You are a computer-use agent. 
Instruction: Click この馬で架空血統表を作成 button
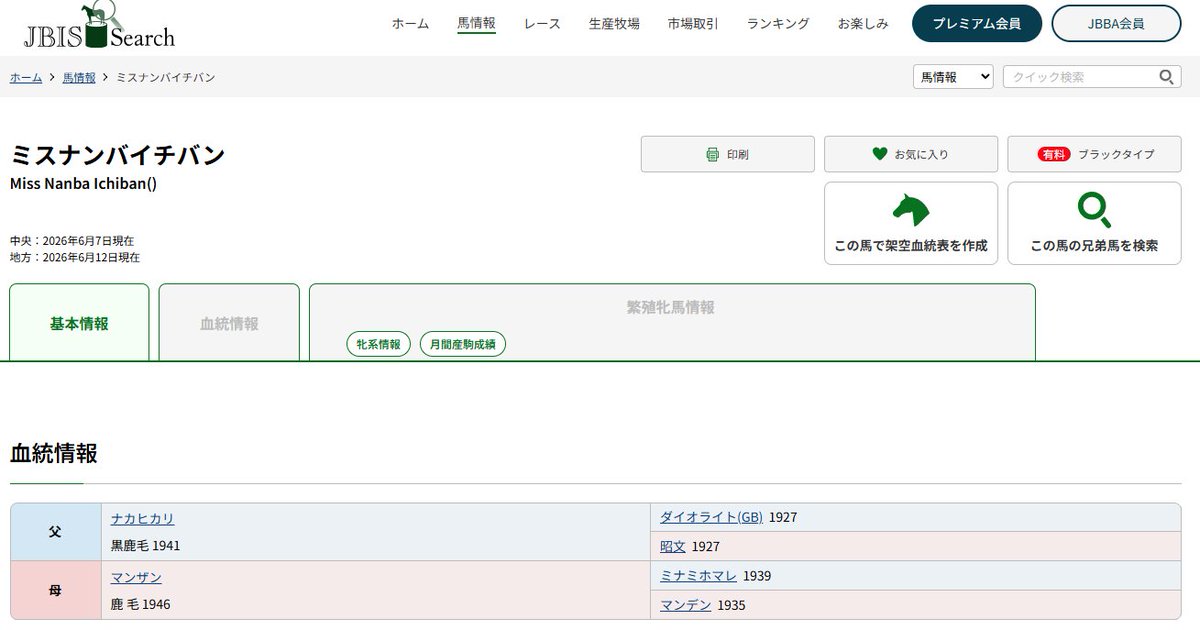[911, 223]
